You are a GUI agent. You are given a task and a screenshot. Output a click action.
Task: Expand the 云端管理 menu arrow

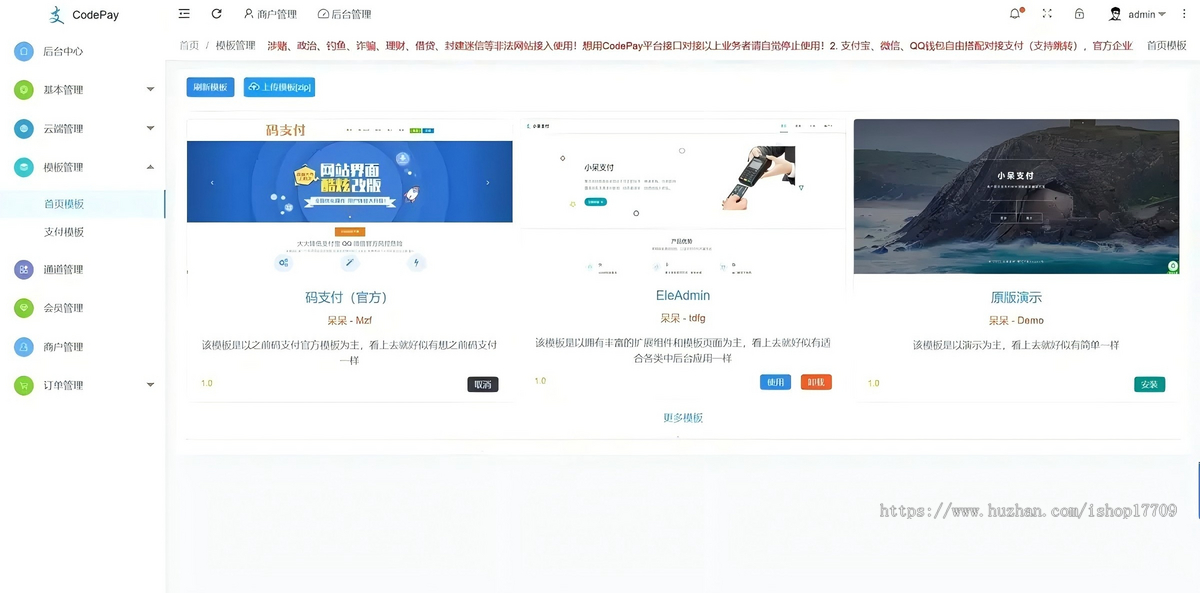tap(150, 128)
